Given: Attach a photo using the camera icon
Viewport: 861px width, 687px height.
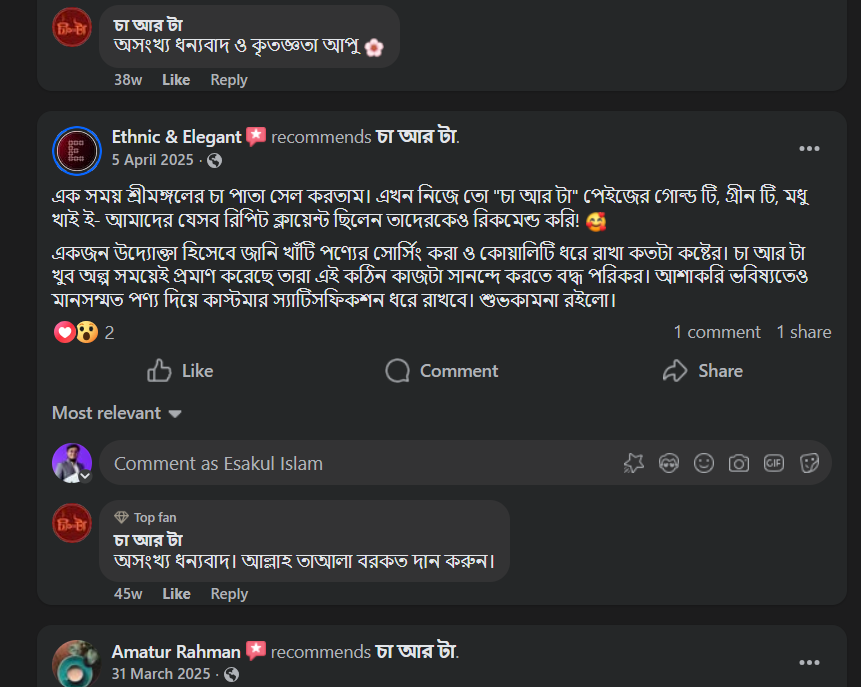Looking at the screenshot, I should (x=739, y=463).
